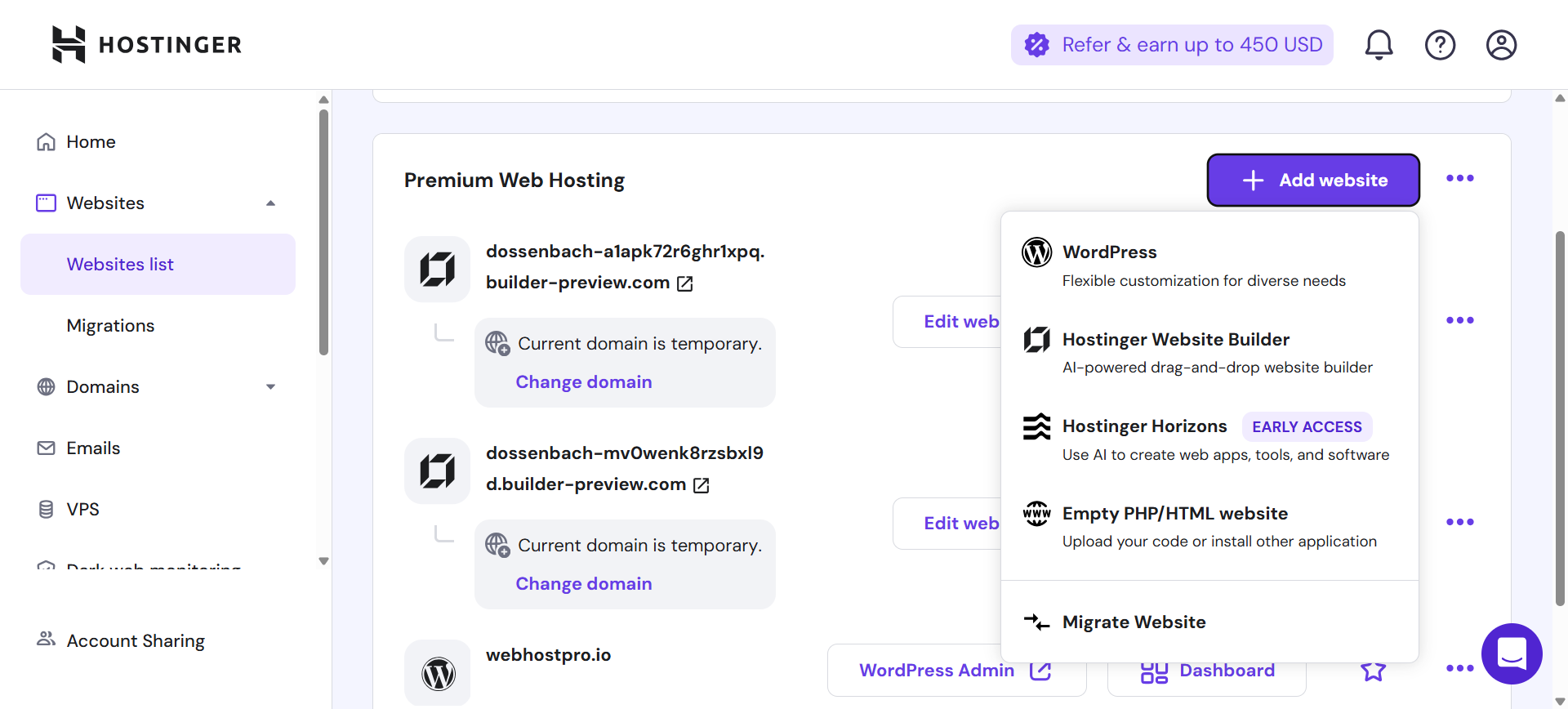Open more options for webhostpro.io

click(x=1460, y=668)
